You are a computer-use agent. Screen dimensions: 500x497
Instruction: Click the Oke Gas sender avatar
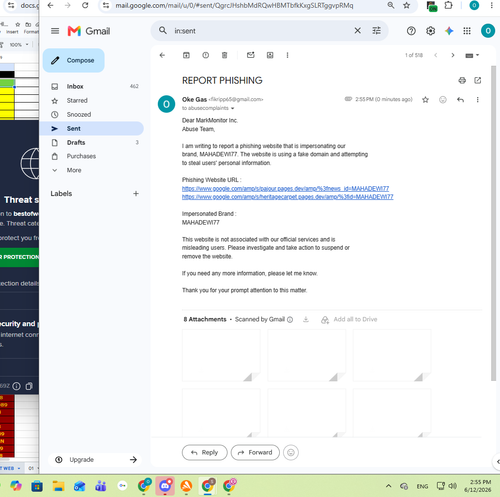tap(166, 104)
